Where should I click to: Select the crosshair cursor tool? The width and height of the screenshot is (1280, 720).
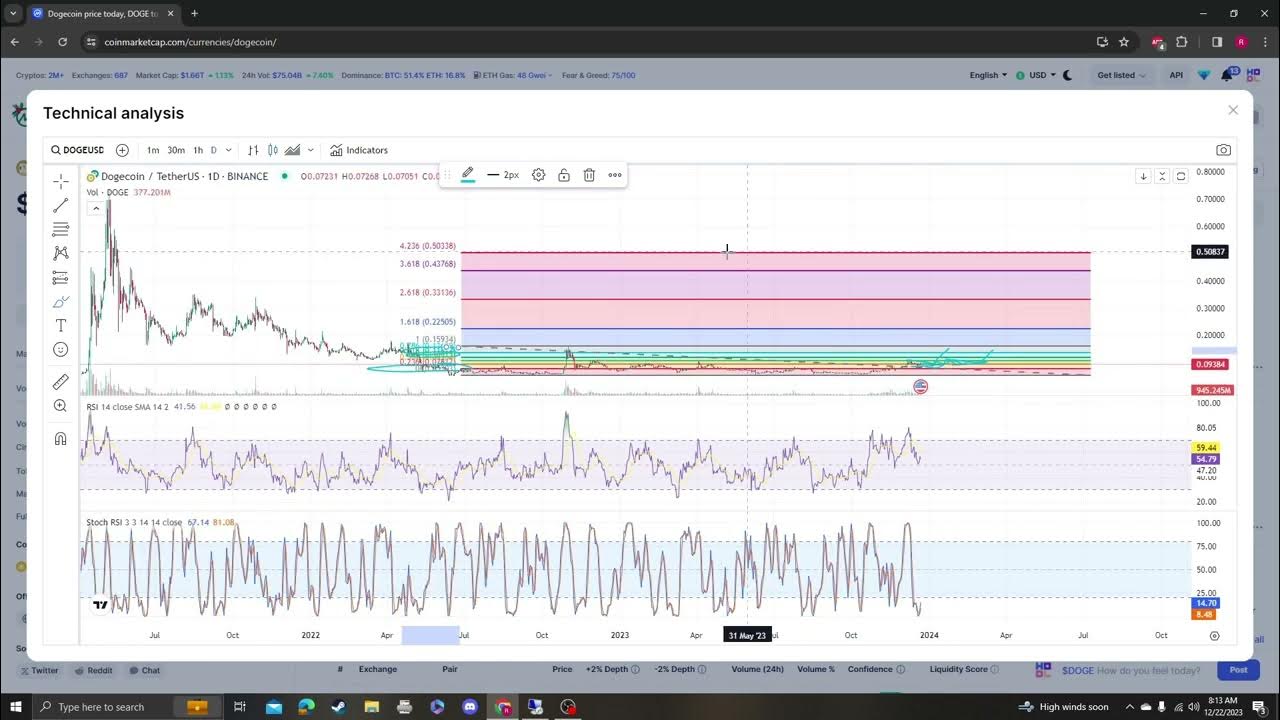(61, 181)
